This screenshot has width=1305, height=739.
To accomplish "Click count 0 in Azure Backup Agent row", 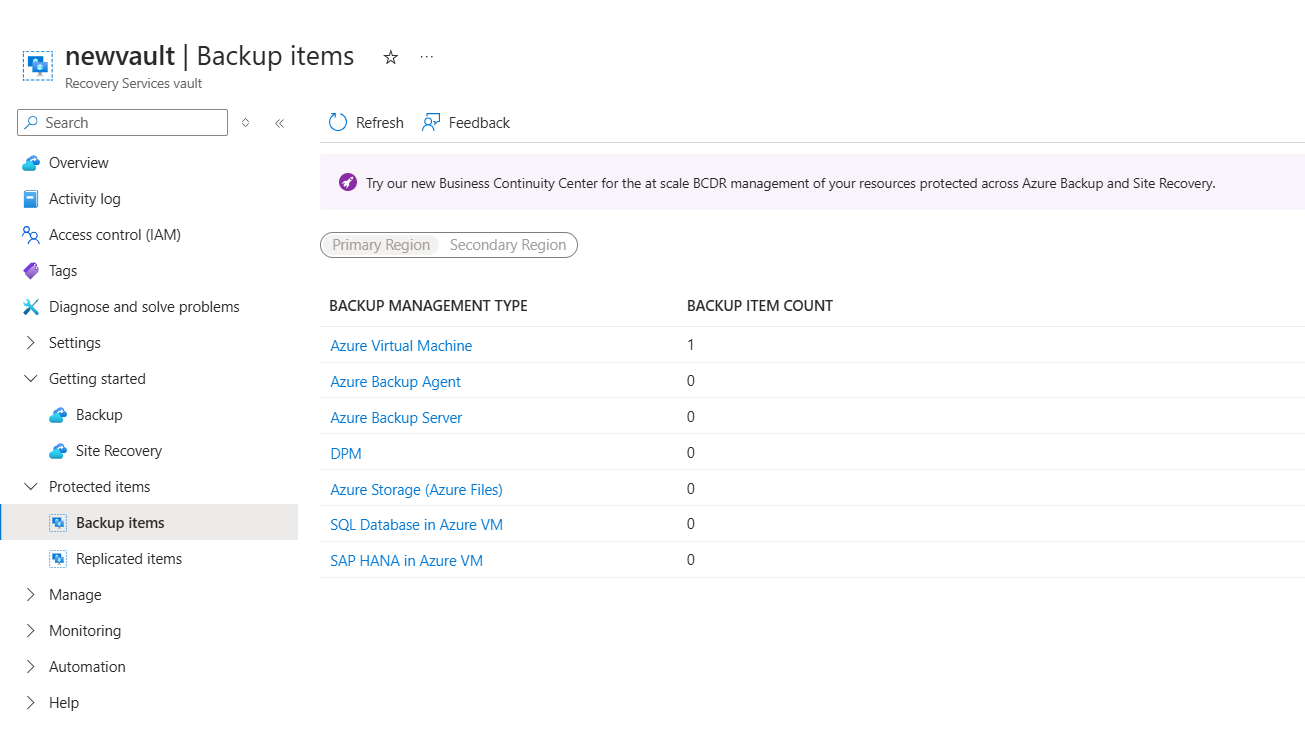I will point(691,381).
